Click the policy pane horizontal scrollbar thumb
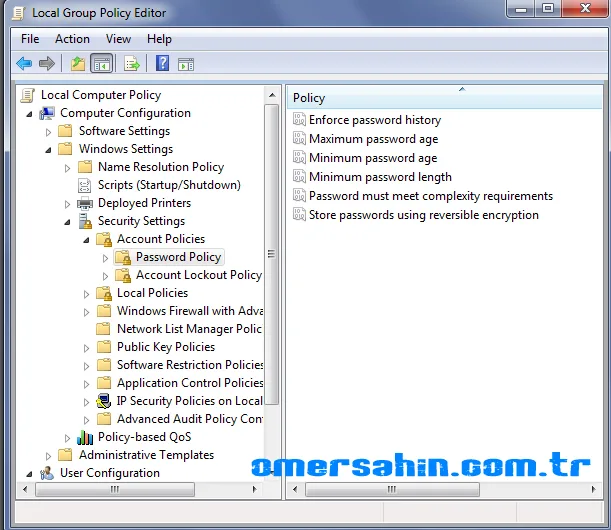Image resolution: width=611 pixels, height=530 pixels. [392, 489]
